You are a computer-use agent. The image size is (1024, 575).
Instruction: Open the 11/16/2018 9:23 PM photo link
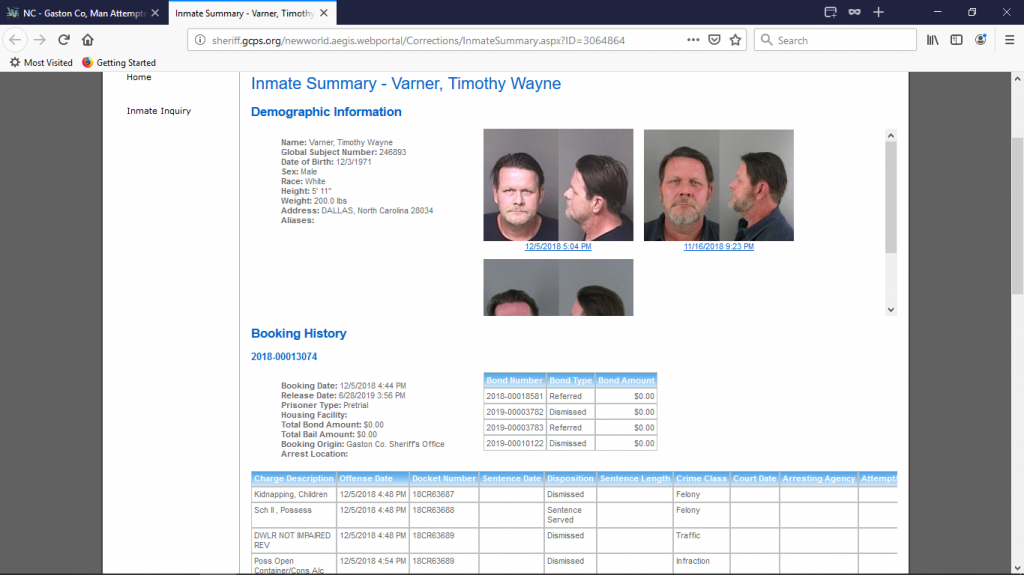718,246
